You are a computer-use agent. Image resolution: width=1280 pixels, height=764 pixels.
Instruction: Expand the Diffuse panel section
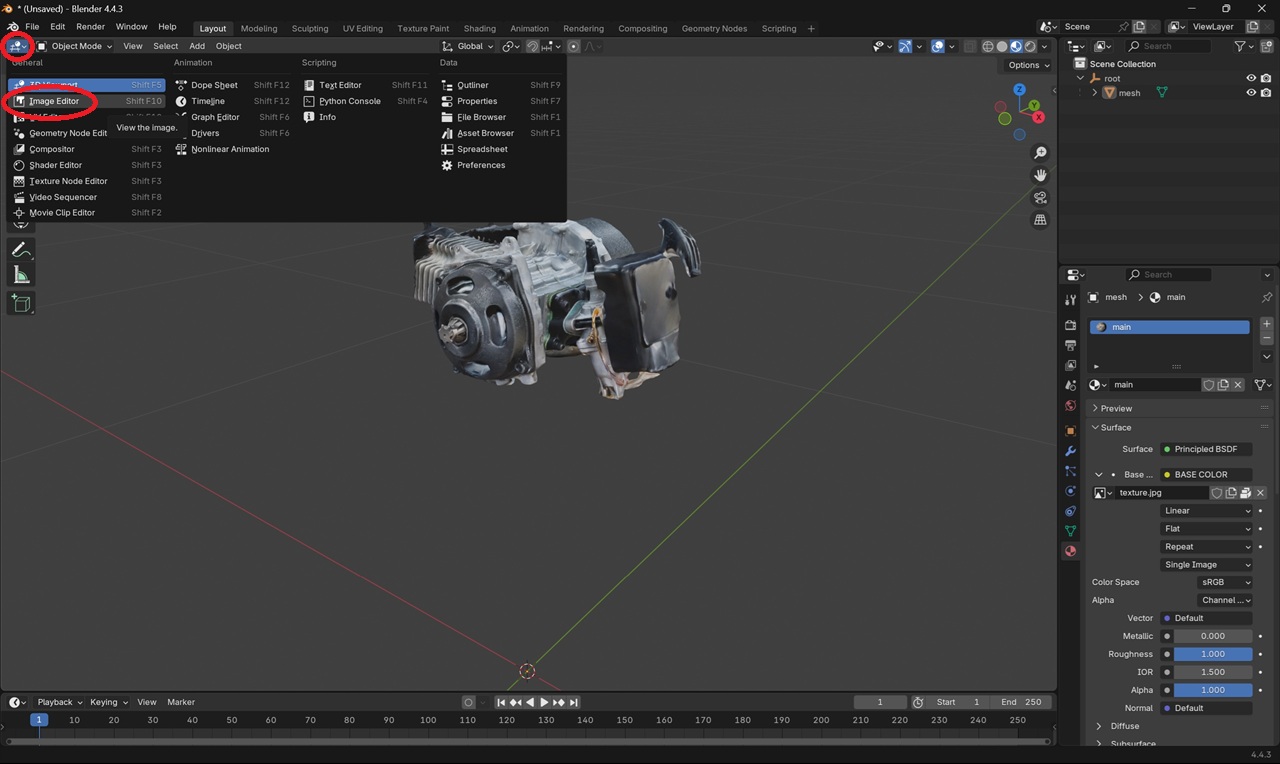tap(1124, 726)
